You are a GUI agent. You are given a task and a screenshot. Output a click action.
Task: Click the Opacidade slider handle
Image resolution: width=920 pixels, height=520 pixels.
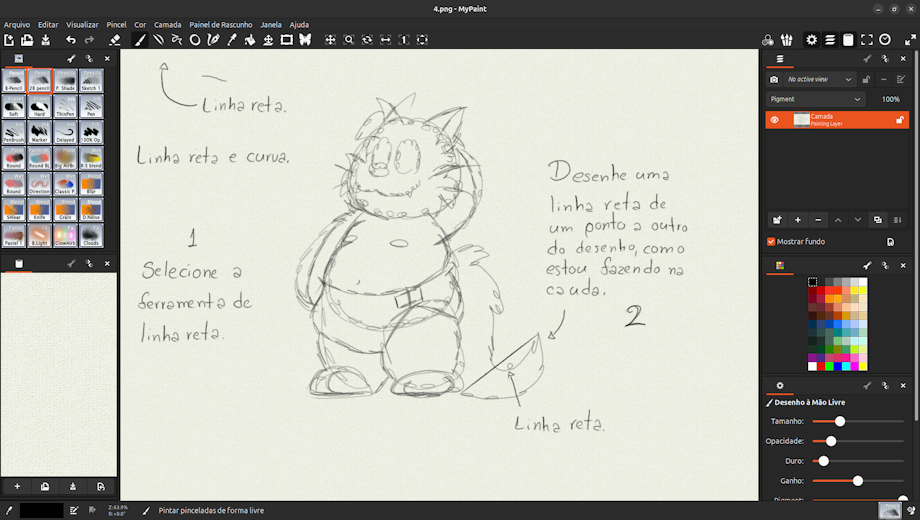[831, 441]
